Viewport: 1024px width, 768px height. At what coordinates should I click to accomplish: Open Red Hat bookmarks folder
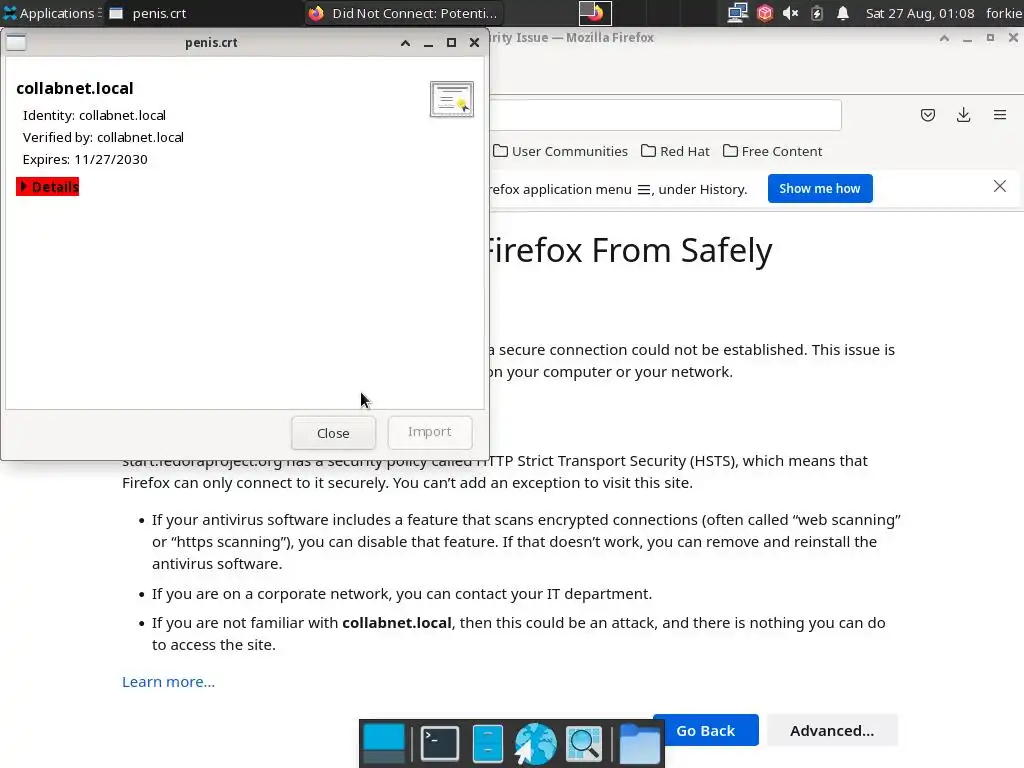tap(675, 152)
